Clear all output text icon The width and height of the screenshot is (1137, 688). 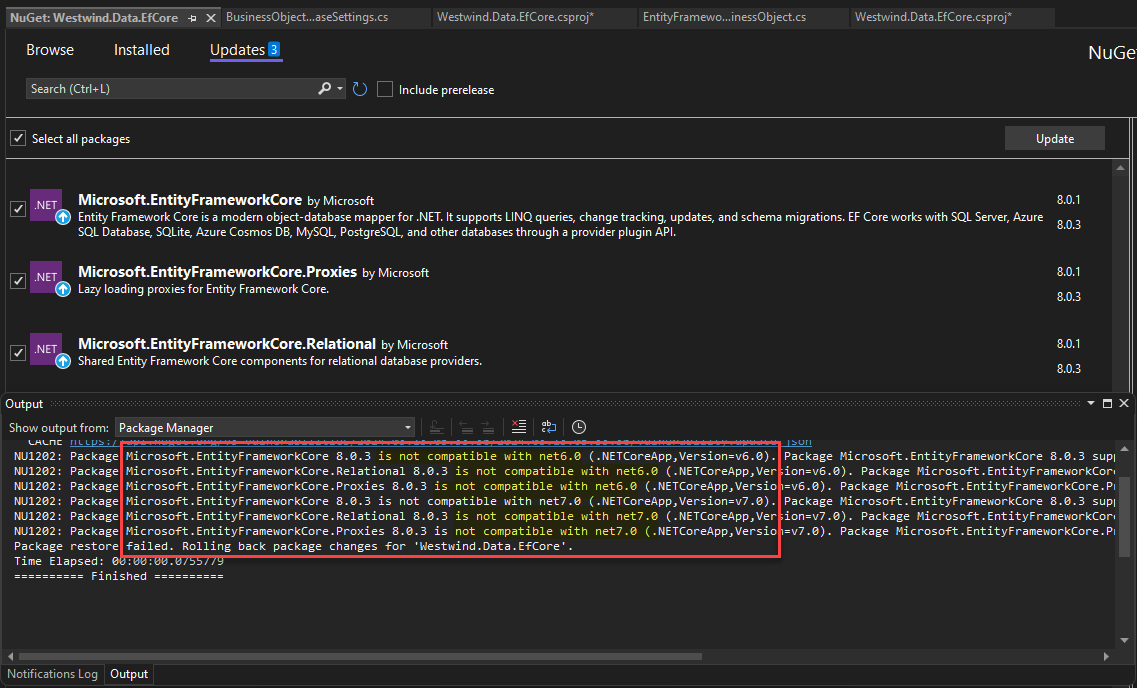[x=518, y=427]
